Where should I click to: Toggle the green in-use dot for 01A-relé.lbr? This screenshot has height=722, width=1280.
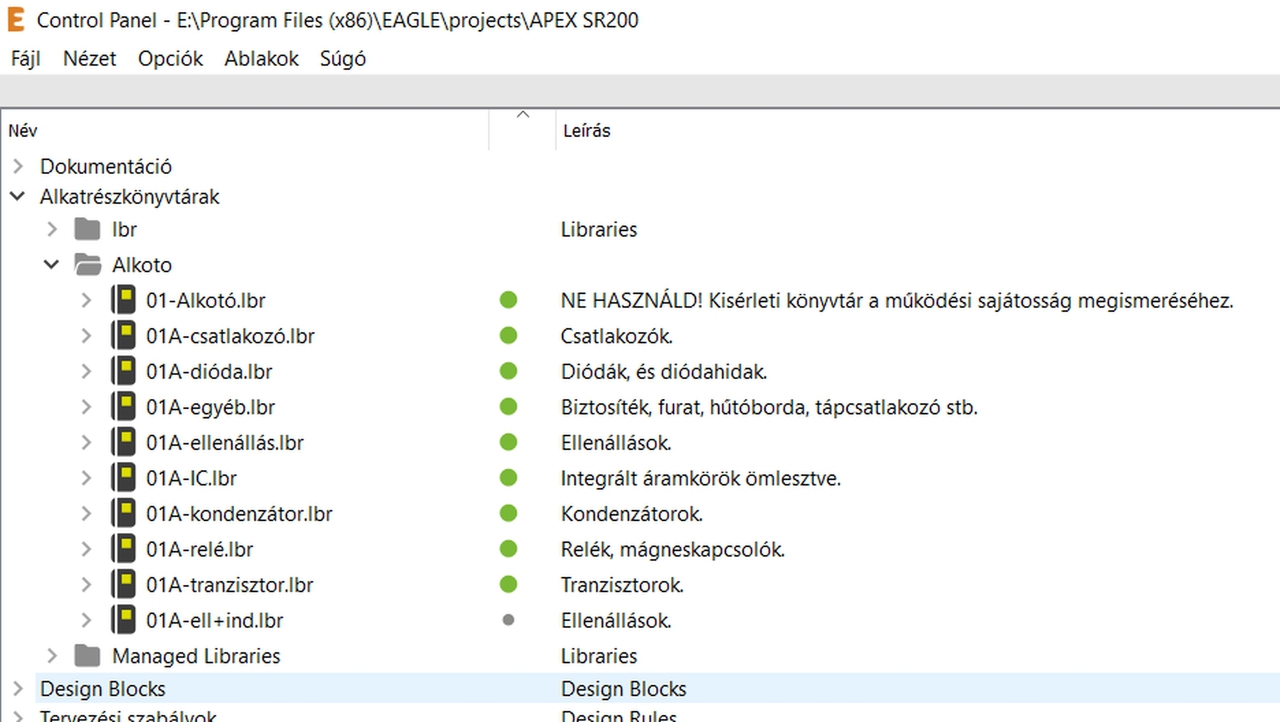point(508,549)
